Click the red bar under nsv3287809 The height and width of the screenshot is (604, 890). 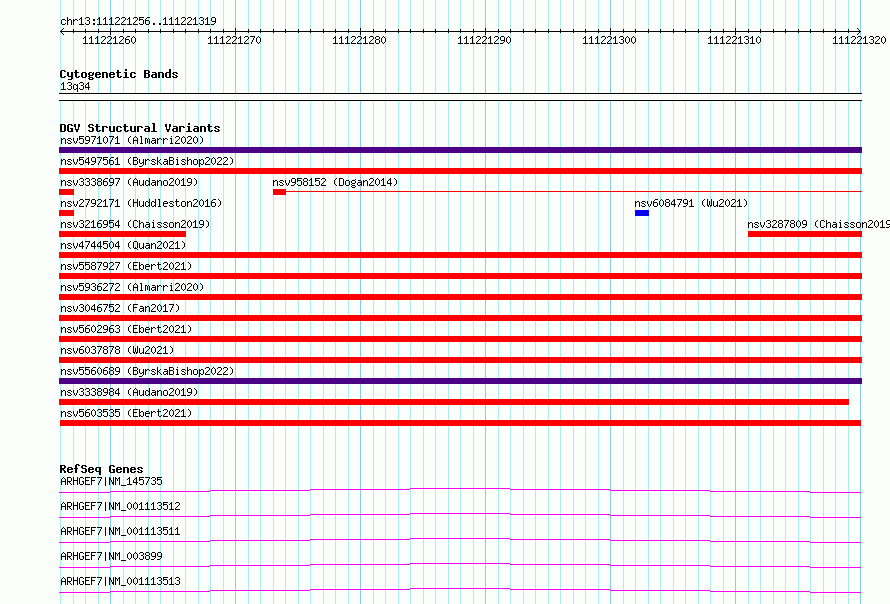coord(805,234)
